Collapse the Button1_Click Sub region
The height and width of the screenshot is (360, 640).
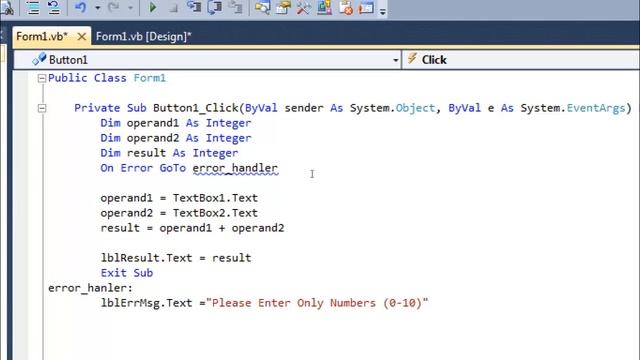coord(42,109)
